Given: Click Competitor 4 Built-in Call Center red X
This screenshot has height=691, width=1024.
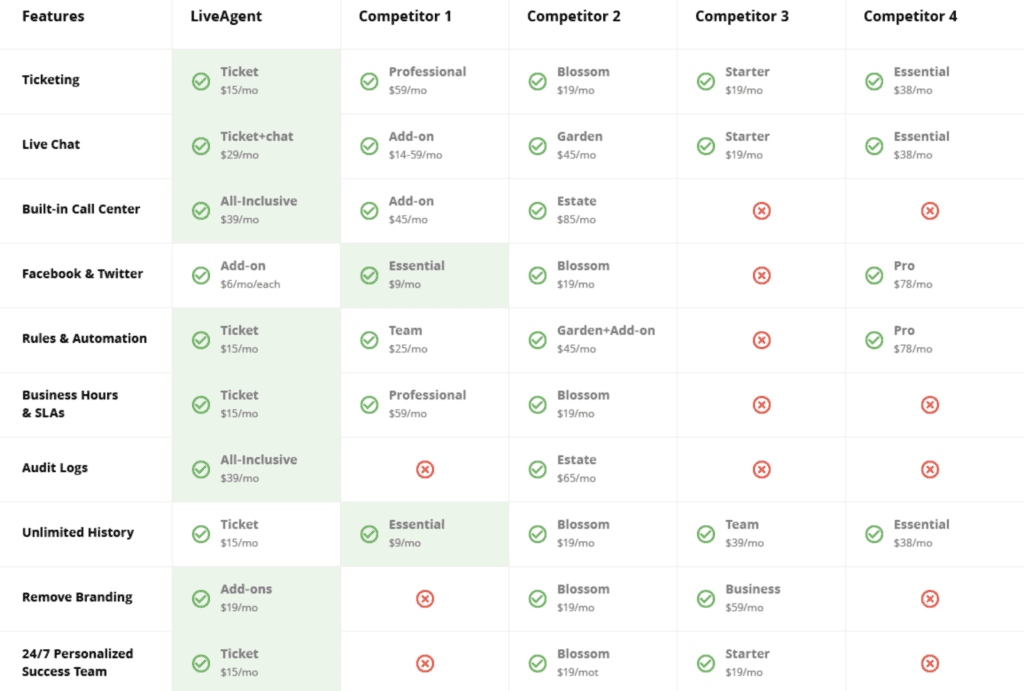Looking at the screenshot, I should click(x=930, y=211).
